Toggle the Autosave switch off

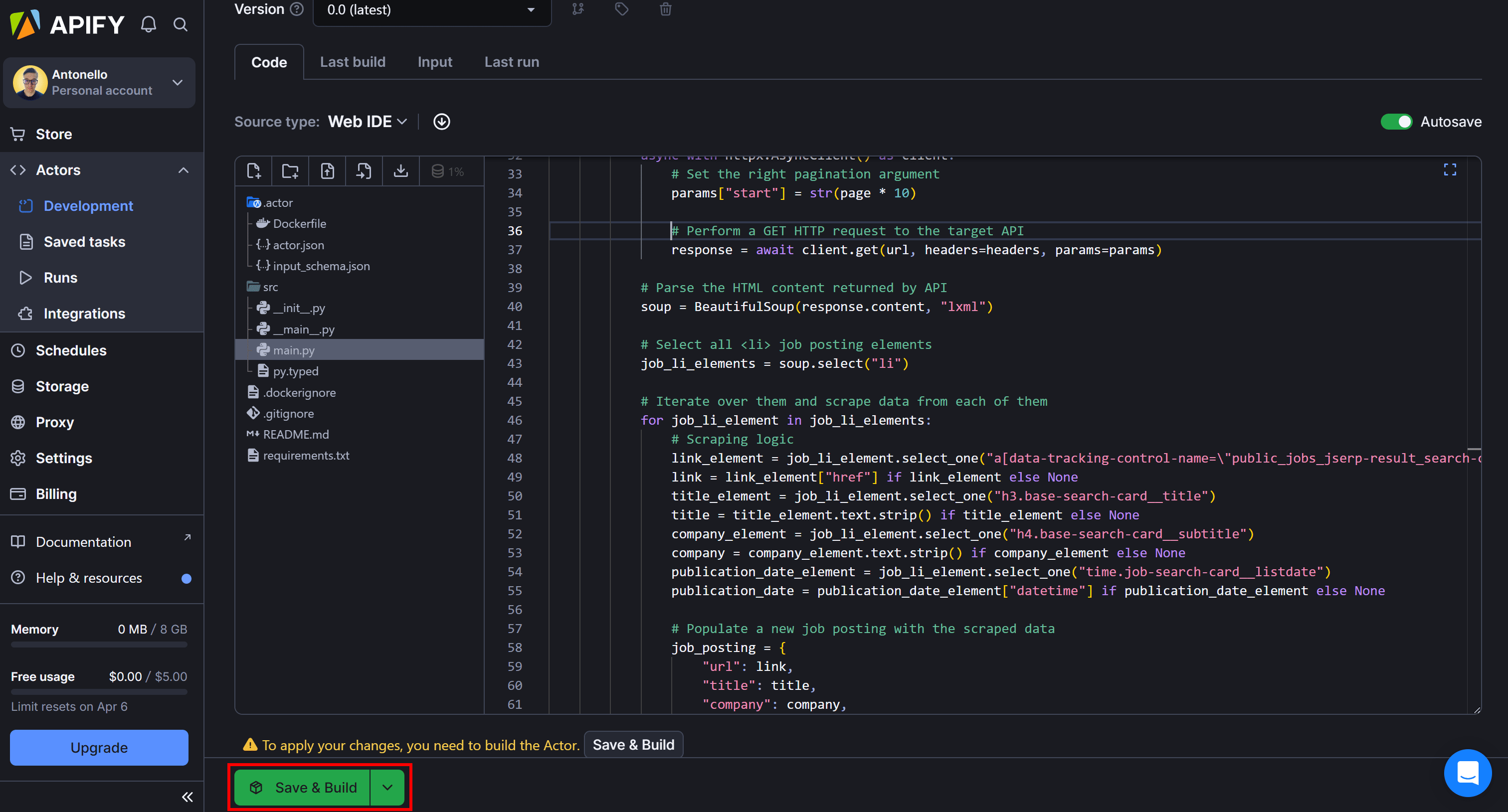pyautogui.click(x=1398, y=122)
